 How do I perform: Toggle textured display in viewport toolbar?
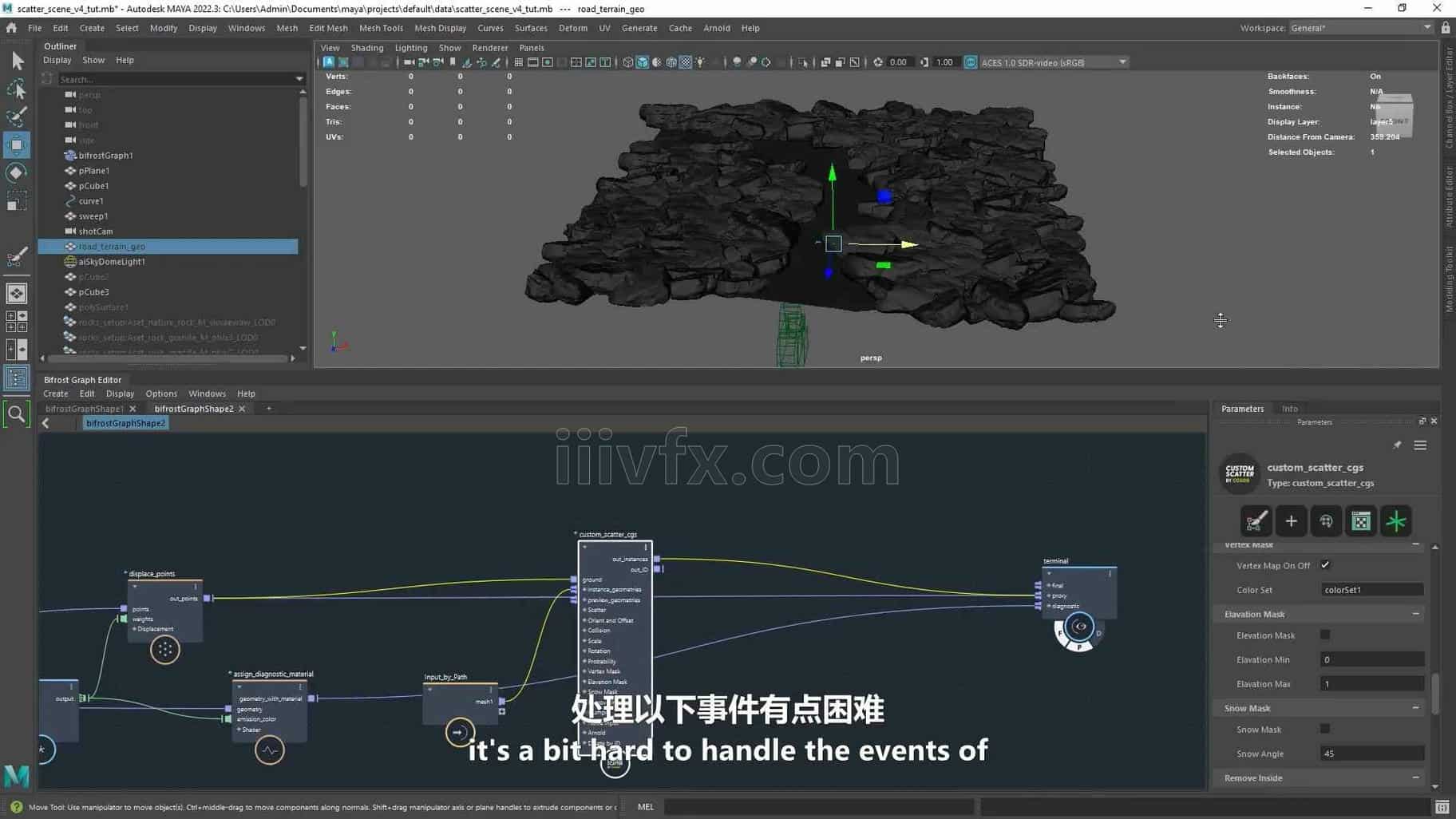click(686, 62)
